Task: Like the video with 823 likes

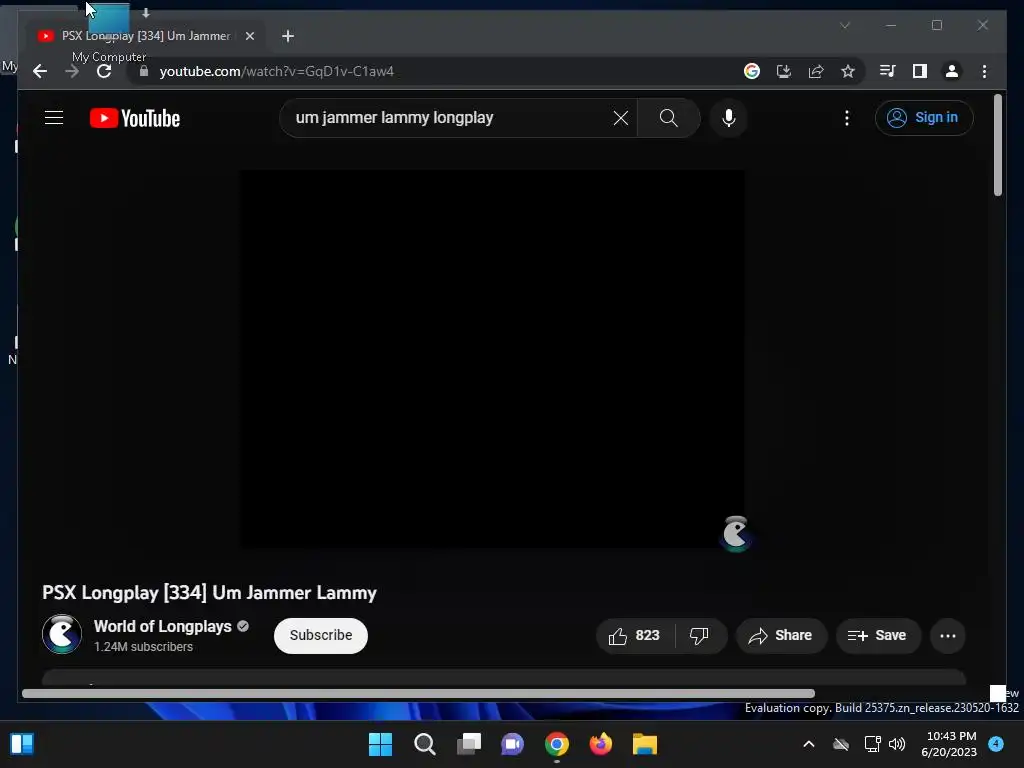Action: coord(635,635)
